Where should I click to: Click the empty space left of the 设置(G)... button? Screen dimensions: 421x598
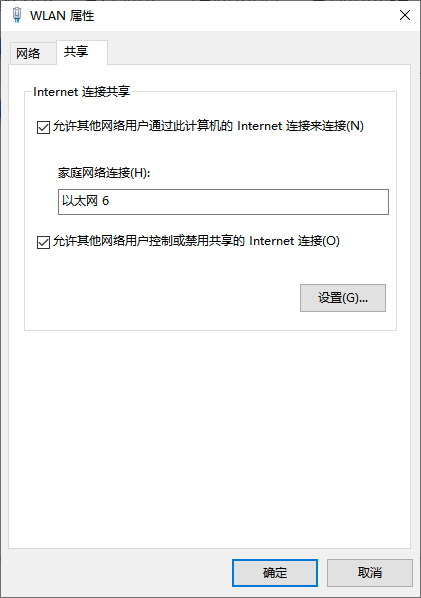(162, 298)
